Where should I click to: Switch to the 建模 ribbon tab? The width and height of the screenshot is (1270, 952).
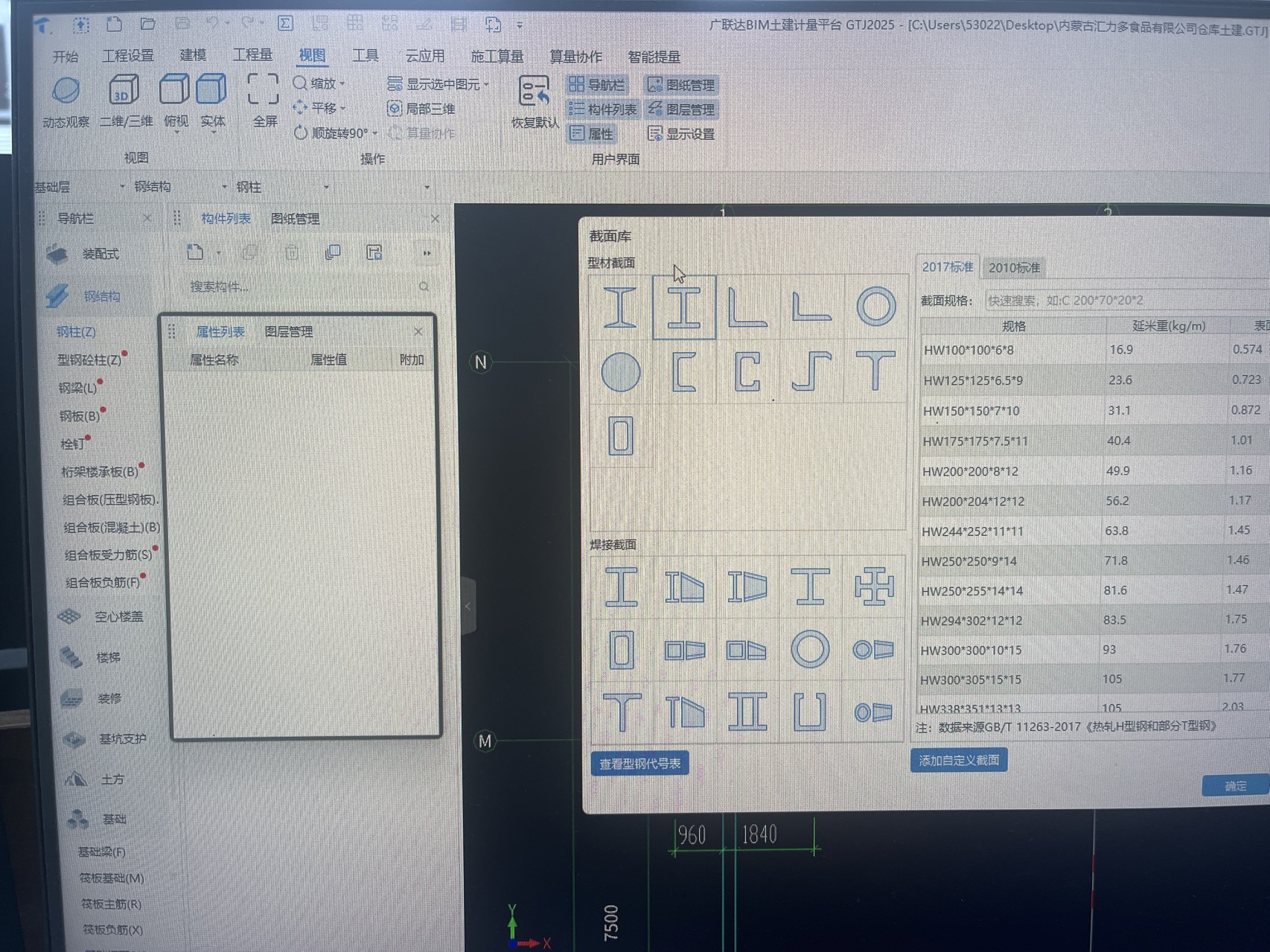(x=193, y=55)
